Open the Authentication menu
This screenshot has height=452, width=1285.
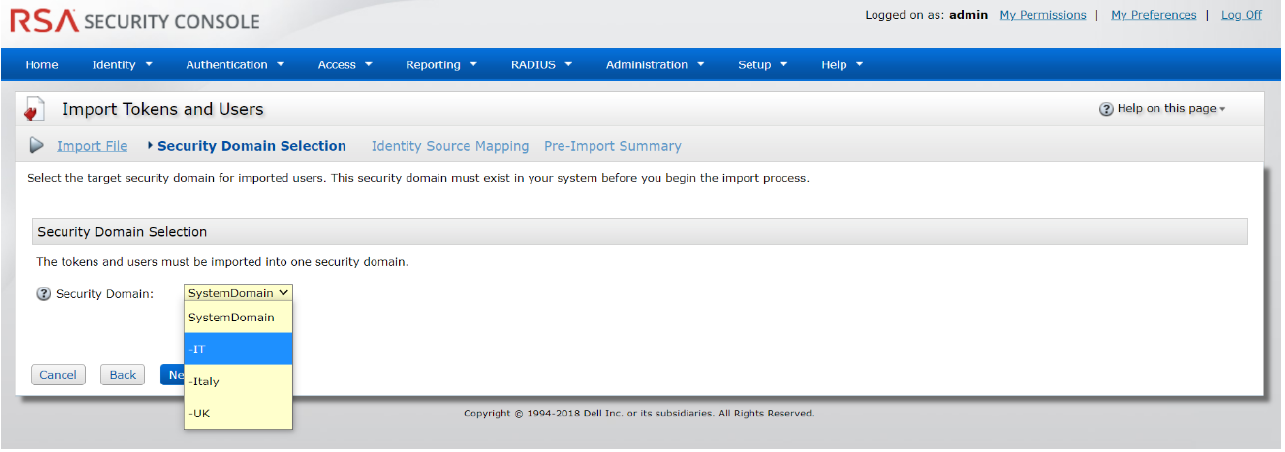tap(235, 65)
